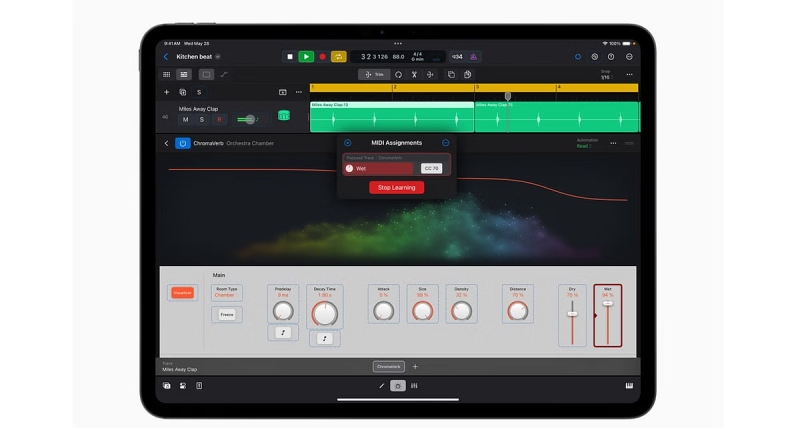Select the ChromaVerb plugin tab
800x428 pixels.
coord(389,366)
